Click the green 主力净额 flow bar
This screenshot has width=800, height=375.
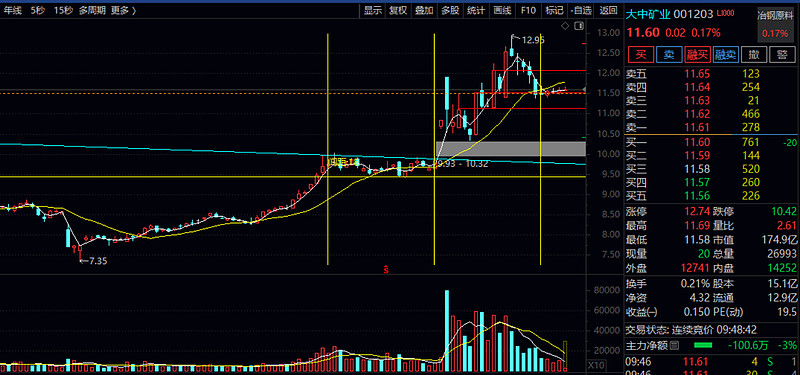[703, 346]
